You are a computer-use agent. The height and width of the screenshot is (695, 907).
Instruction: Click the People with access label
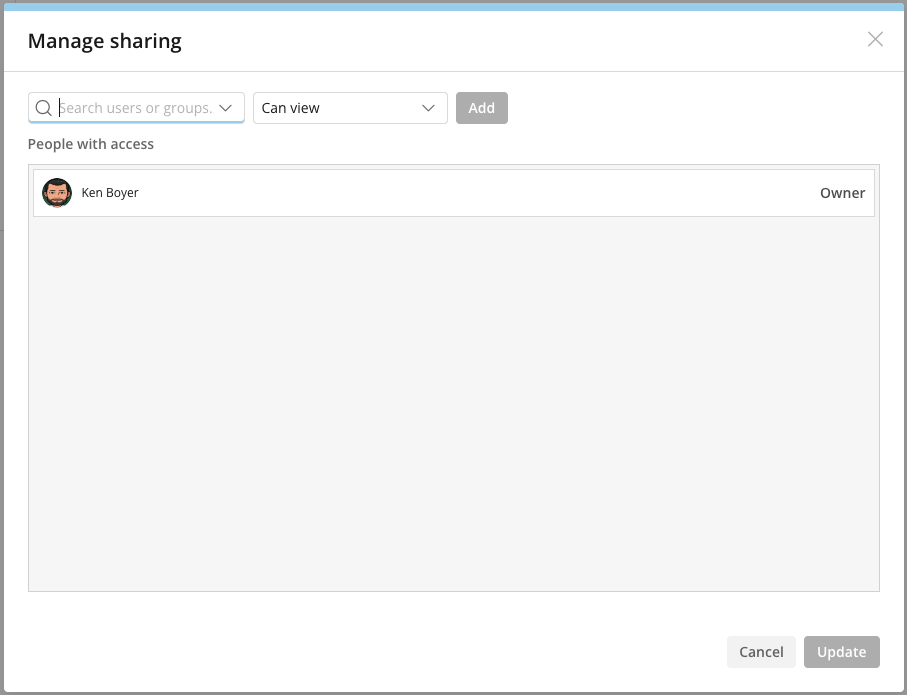pos(91,144)
